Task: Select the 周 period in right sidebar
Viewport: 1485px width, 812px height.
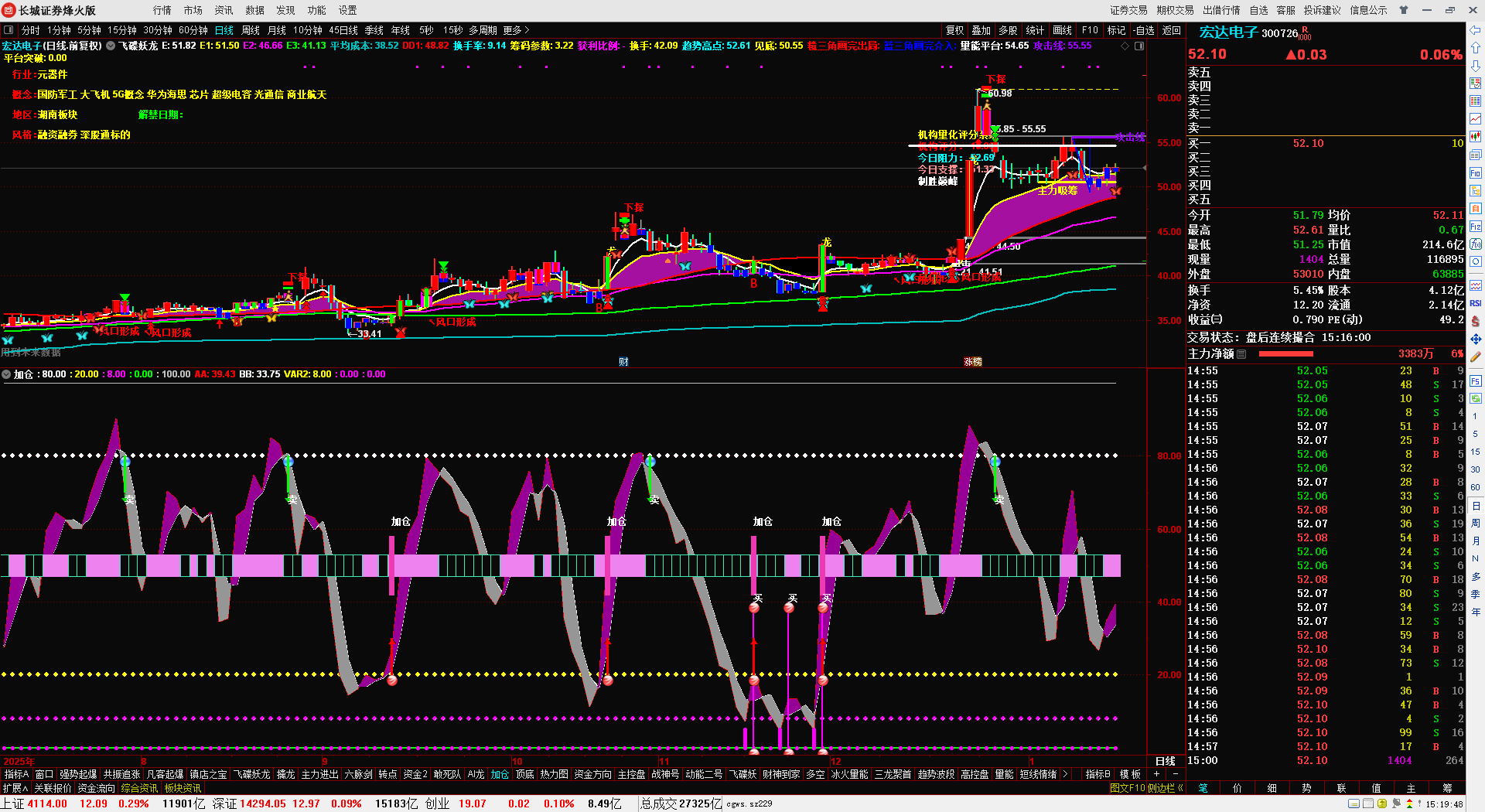Action: click(x=1476, y=524)
